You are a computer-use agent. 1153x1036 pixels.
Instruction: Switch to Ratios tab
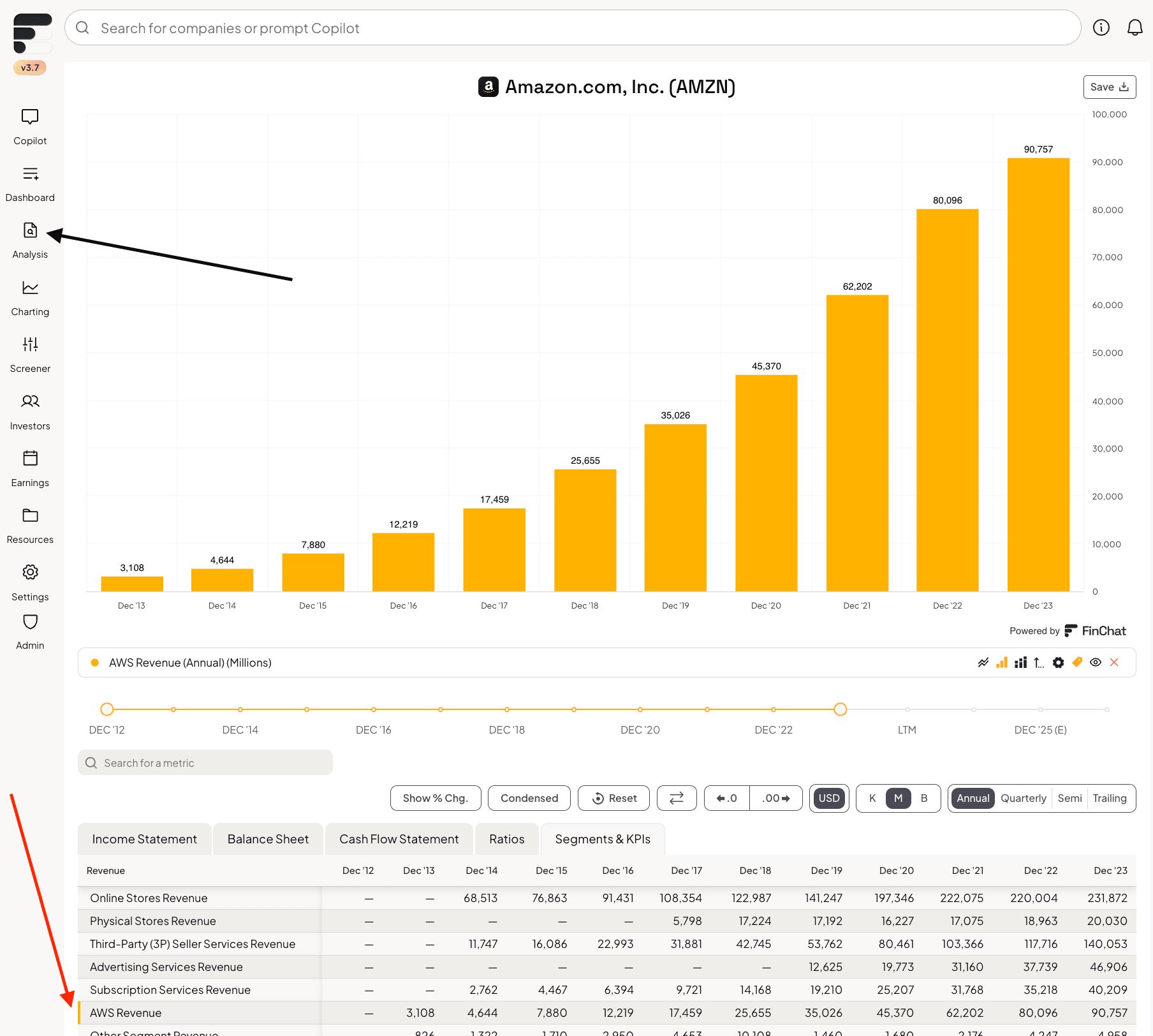click(507, 839)
